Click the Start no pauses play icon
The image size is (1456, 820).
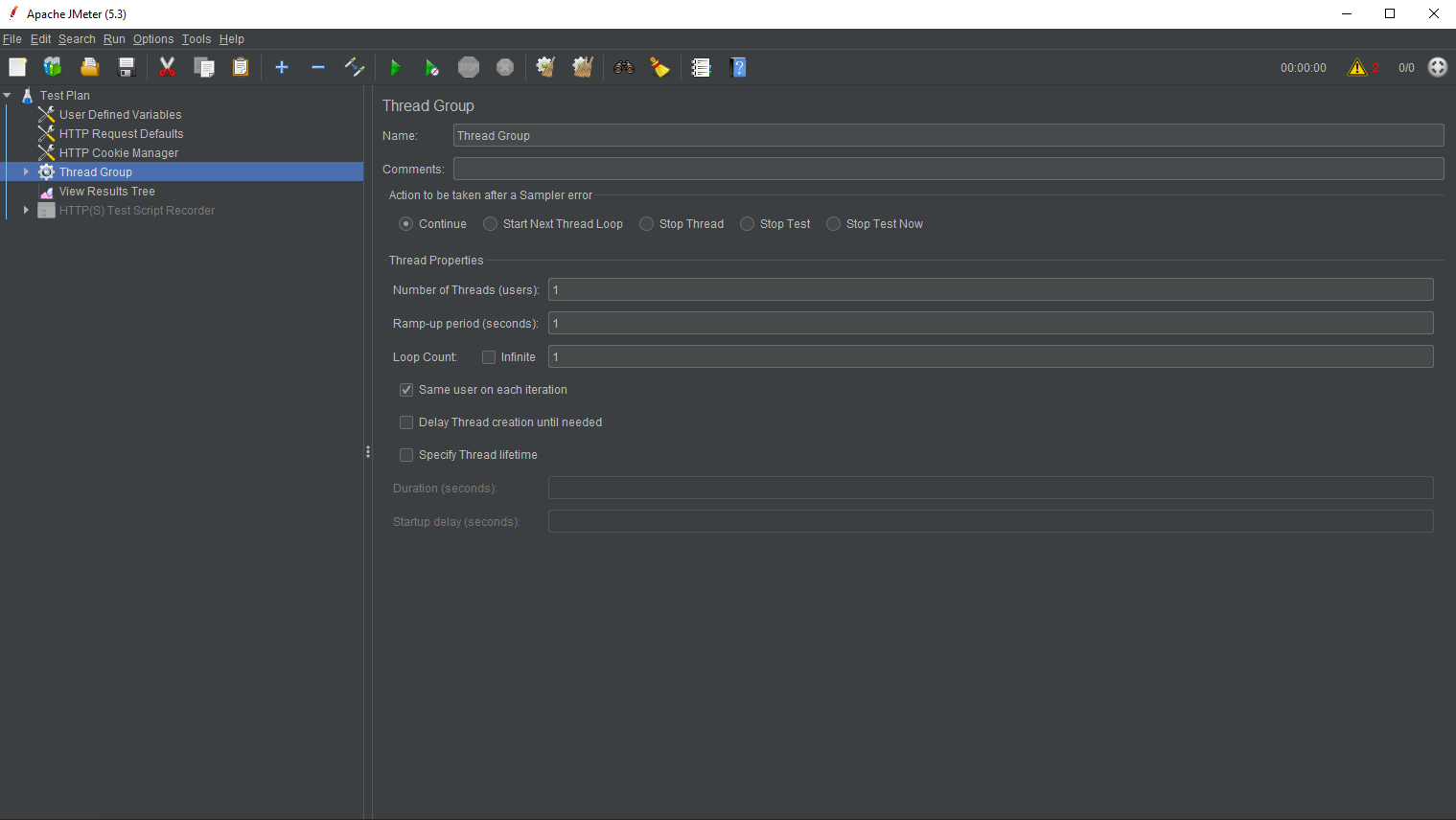click(431, 67)
